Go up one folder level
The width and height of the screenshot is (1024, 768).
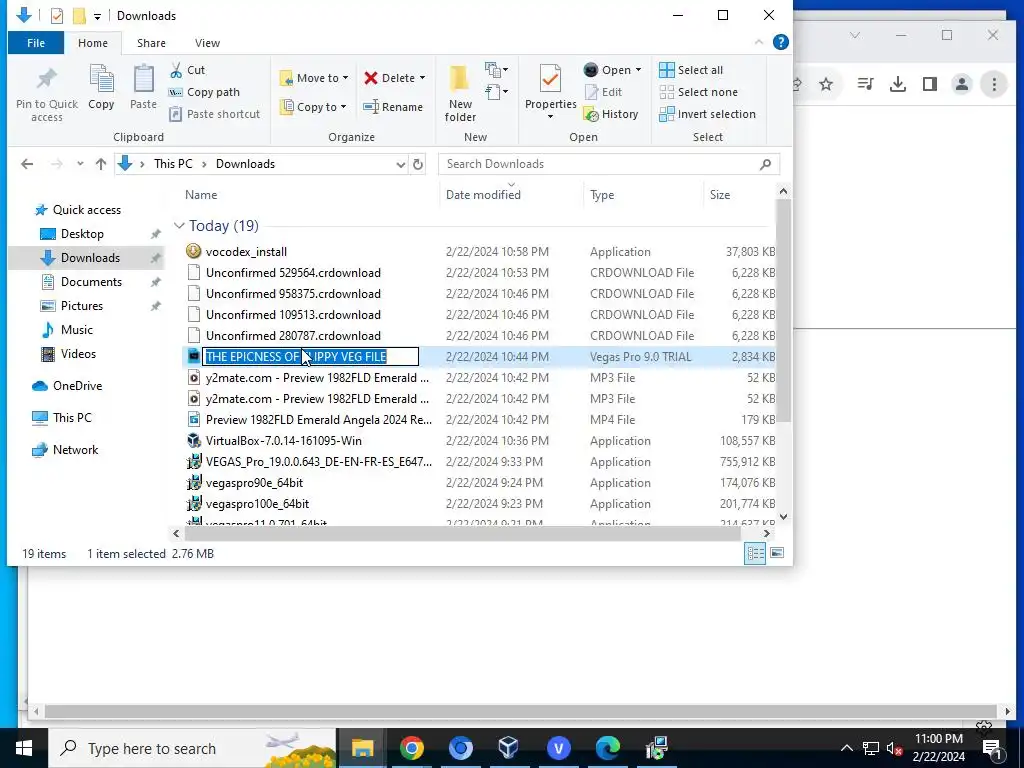click(x=101, y=164)
